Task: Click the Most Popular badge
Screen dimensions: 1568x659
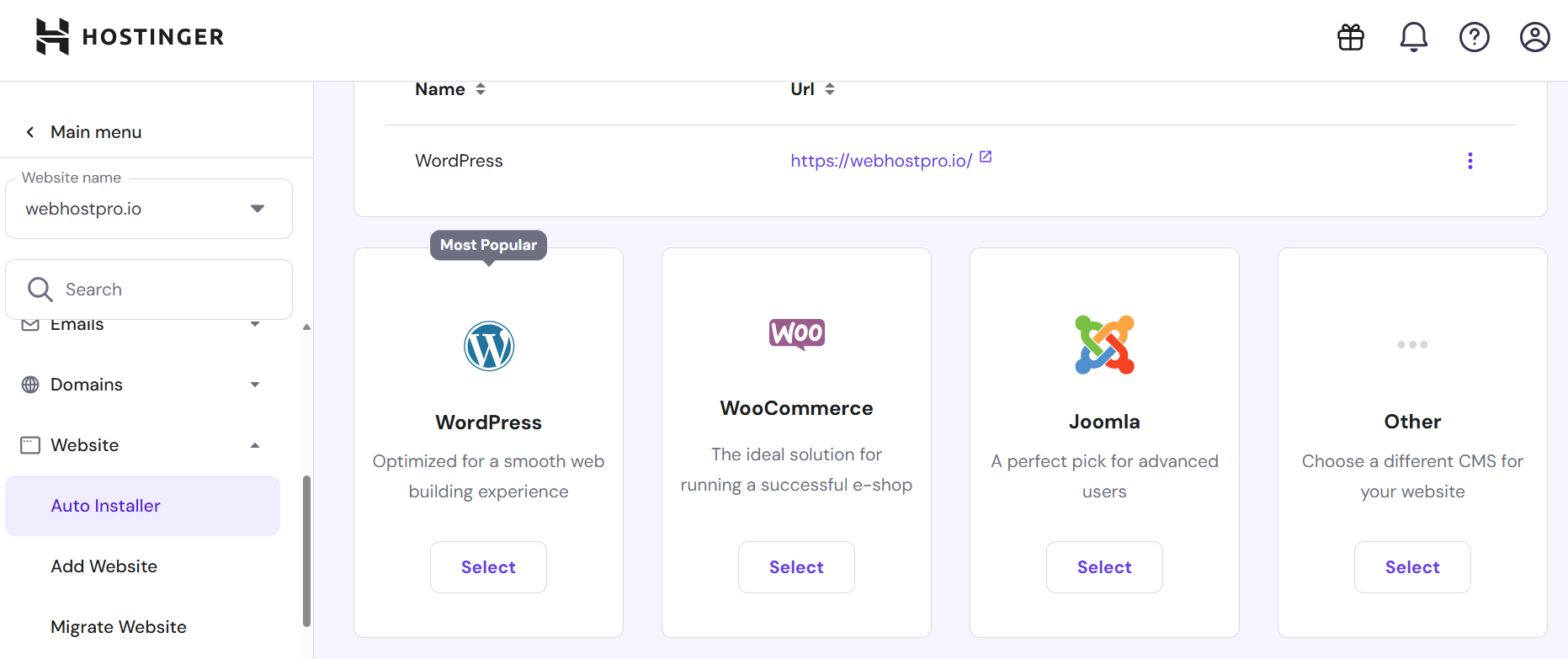Action: coord(488,245)
